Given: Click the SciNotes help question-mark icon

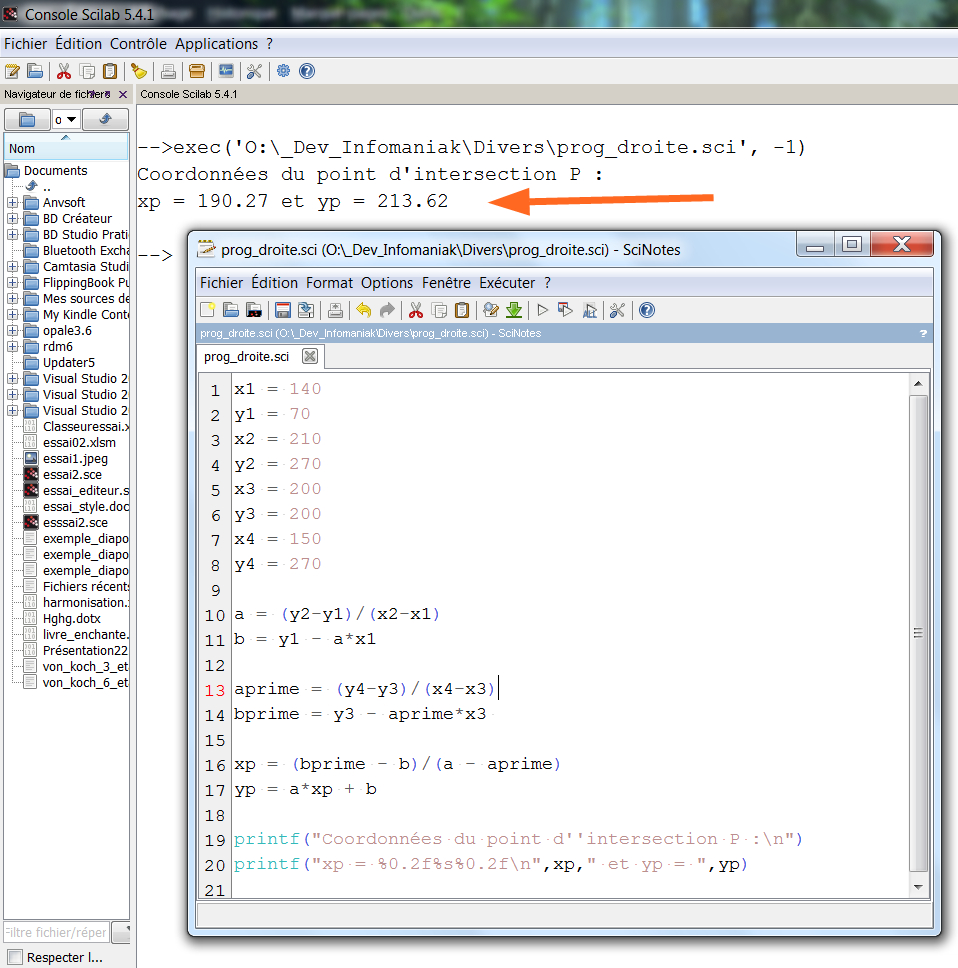Looking at the screenshot, I should coord(646,310).
